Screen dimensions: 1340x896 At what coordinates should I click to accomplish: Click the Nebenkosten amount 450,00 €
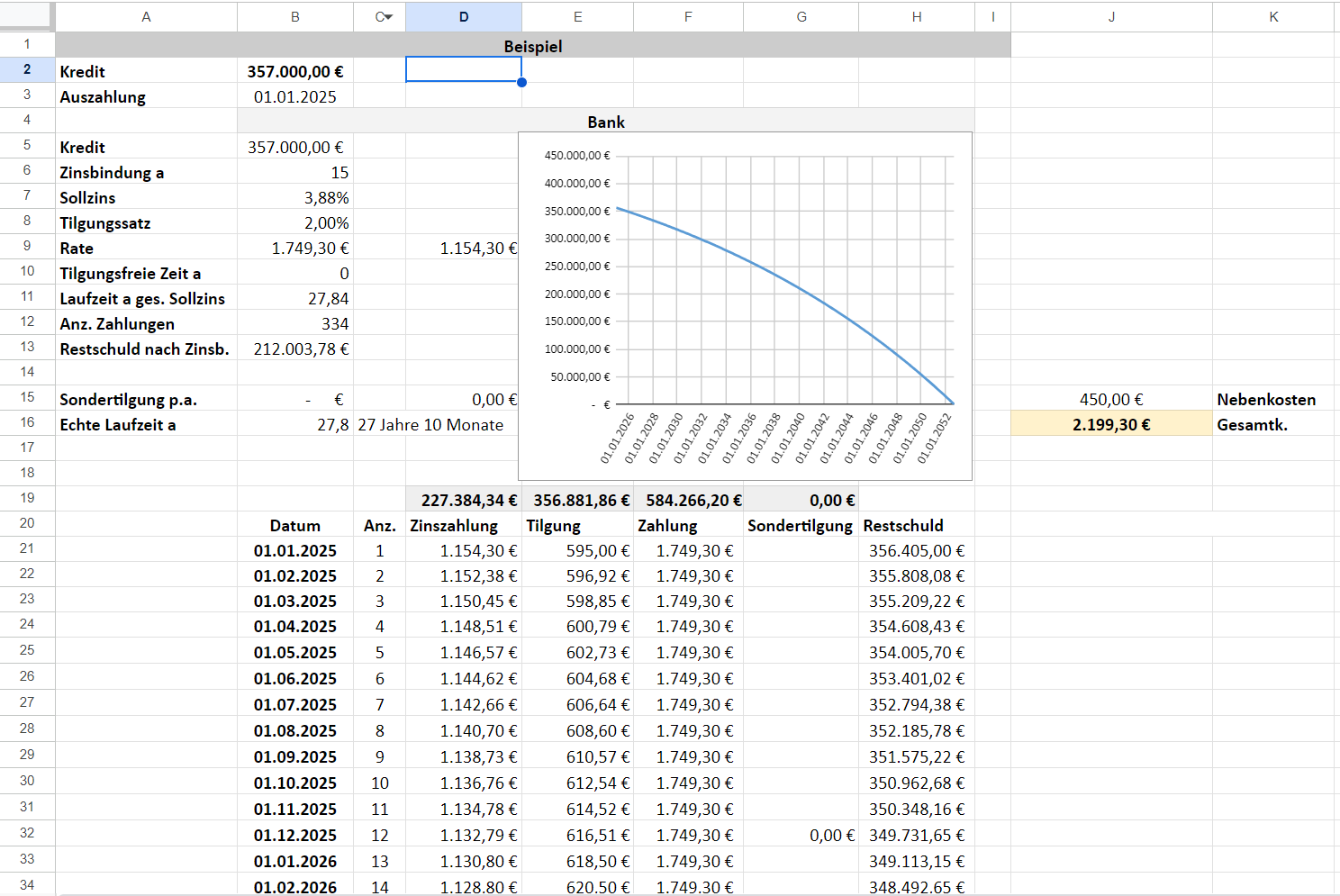click(x=1110, y=399)
